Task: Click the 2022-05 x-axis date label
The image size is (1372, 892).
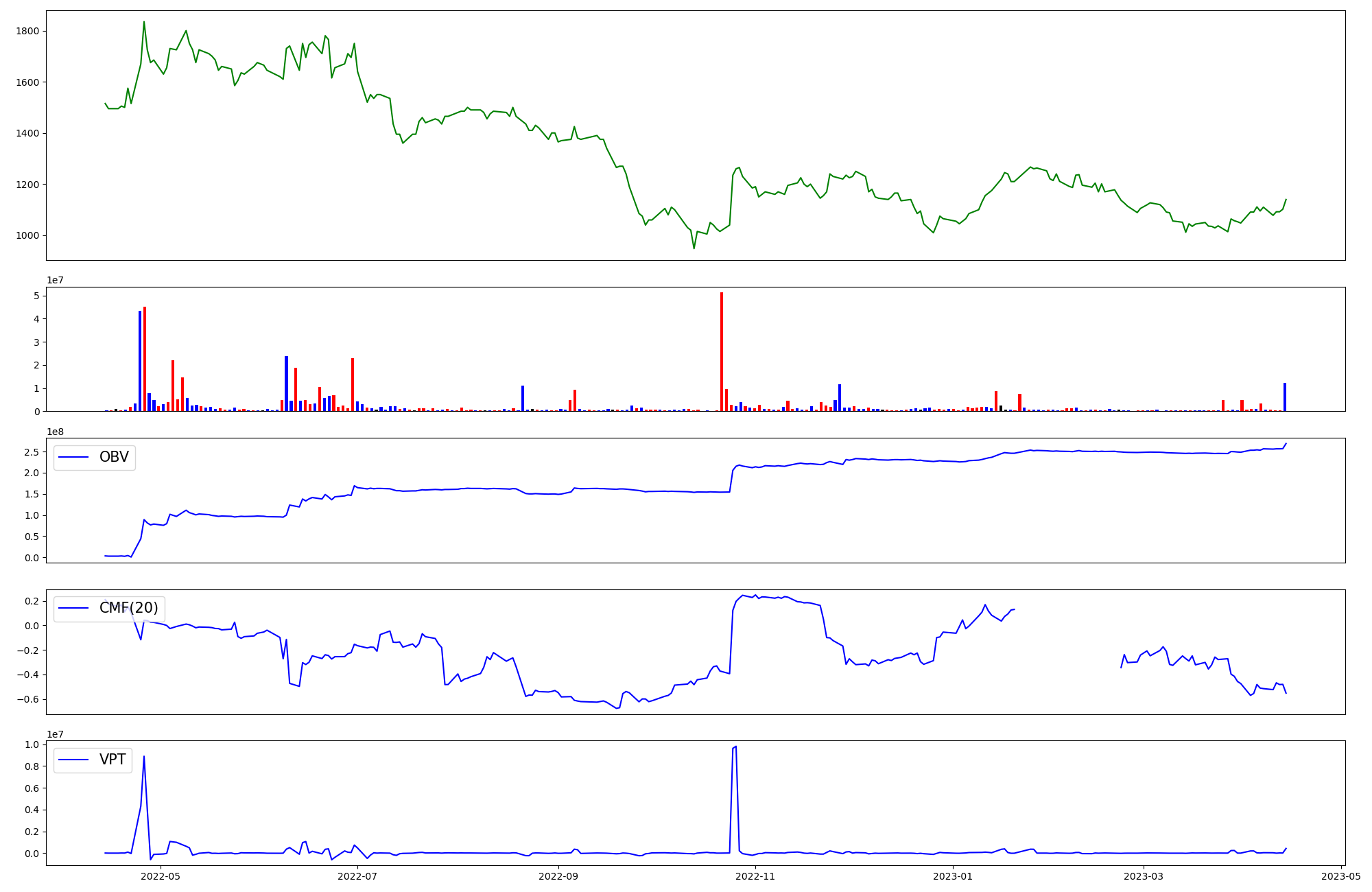Action: 161,876
